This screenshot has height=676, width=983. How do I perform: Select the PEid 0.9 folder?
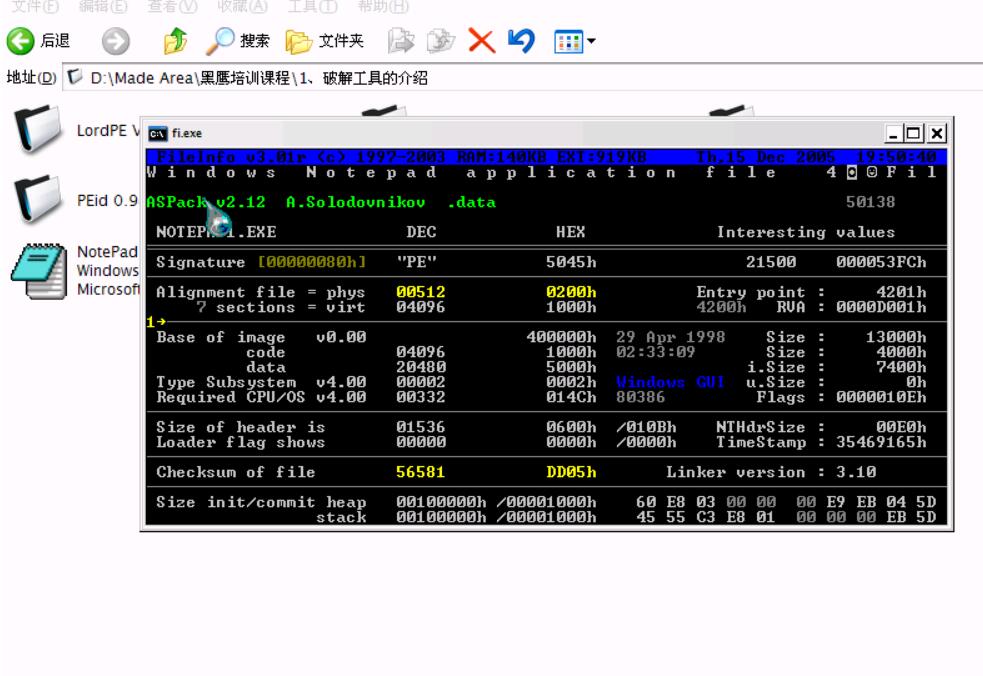click(x=38, y=199)
